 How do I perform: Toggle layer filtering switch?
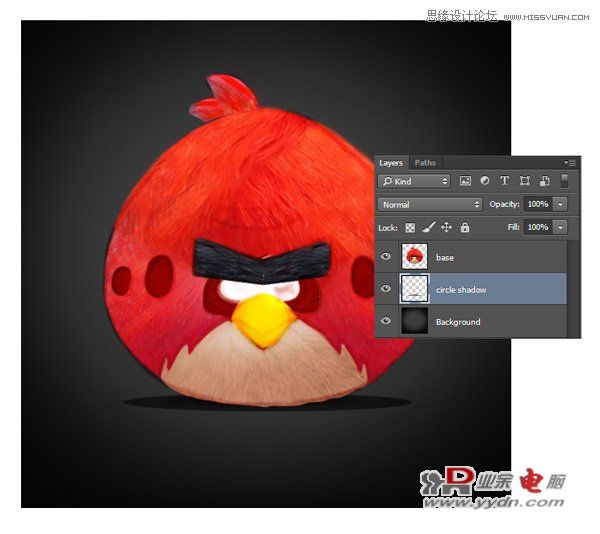point(564,181)
